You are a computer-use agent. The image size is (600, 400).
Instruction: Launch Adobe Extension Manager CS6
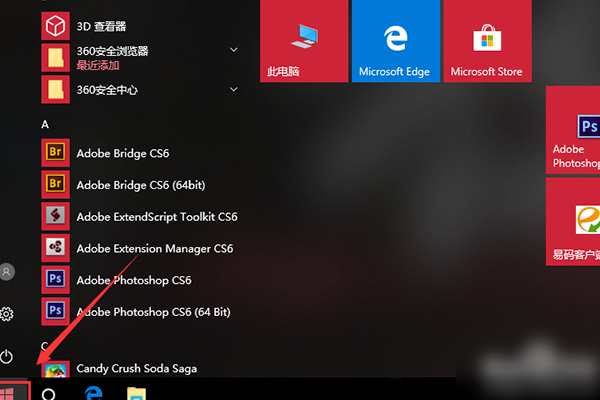coord(154,248)
